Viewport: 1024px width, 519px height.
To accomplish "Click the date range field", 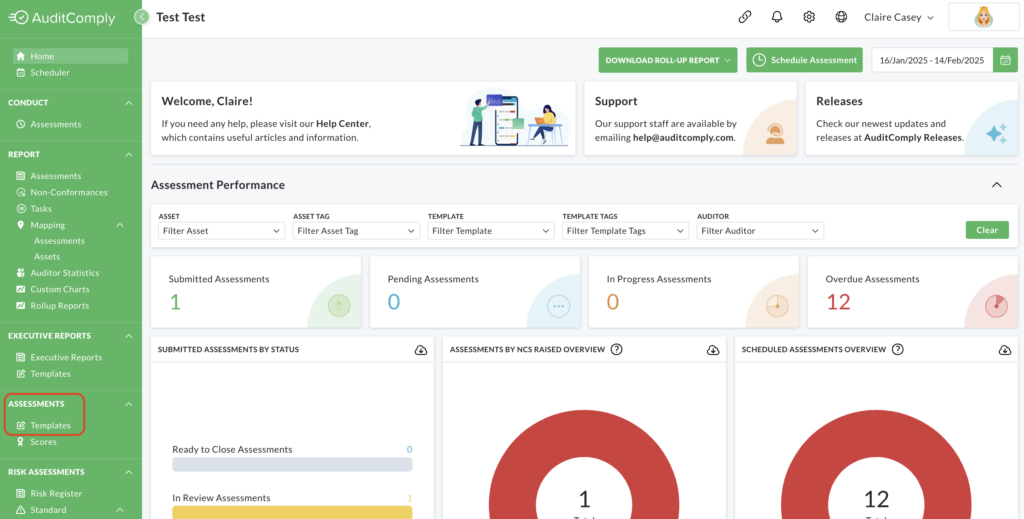I will pyautogui.click(x=932, y=60).
